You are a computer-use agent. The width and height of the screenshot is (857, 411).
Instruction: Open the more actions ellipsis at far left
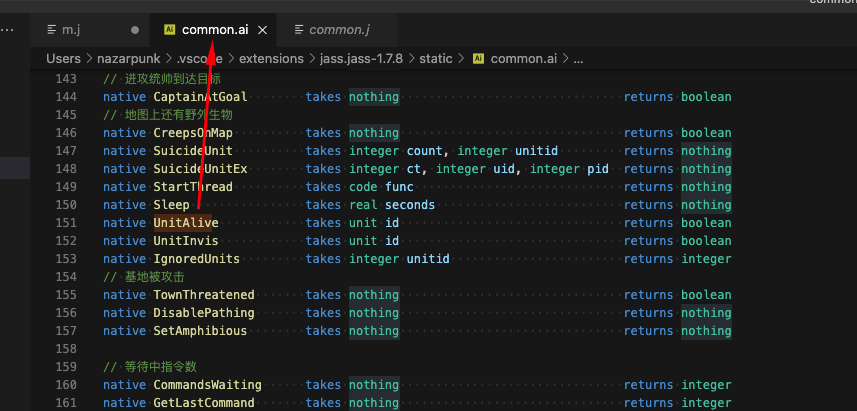point(8,30)
